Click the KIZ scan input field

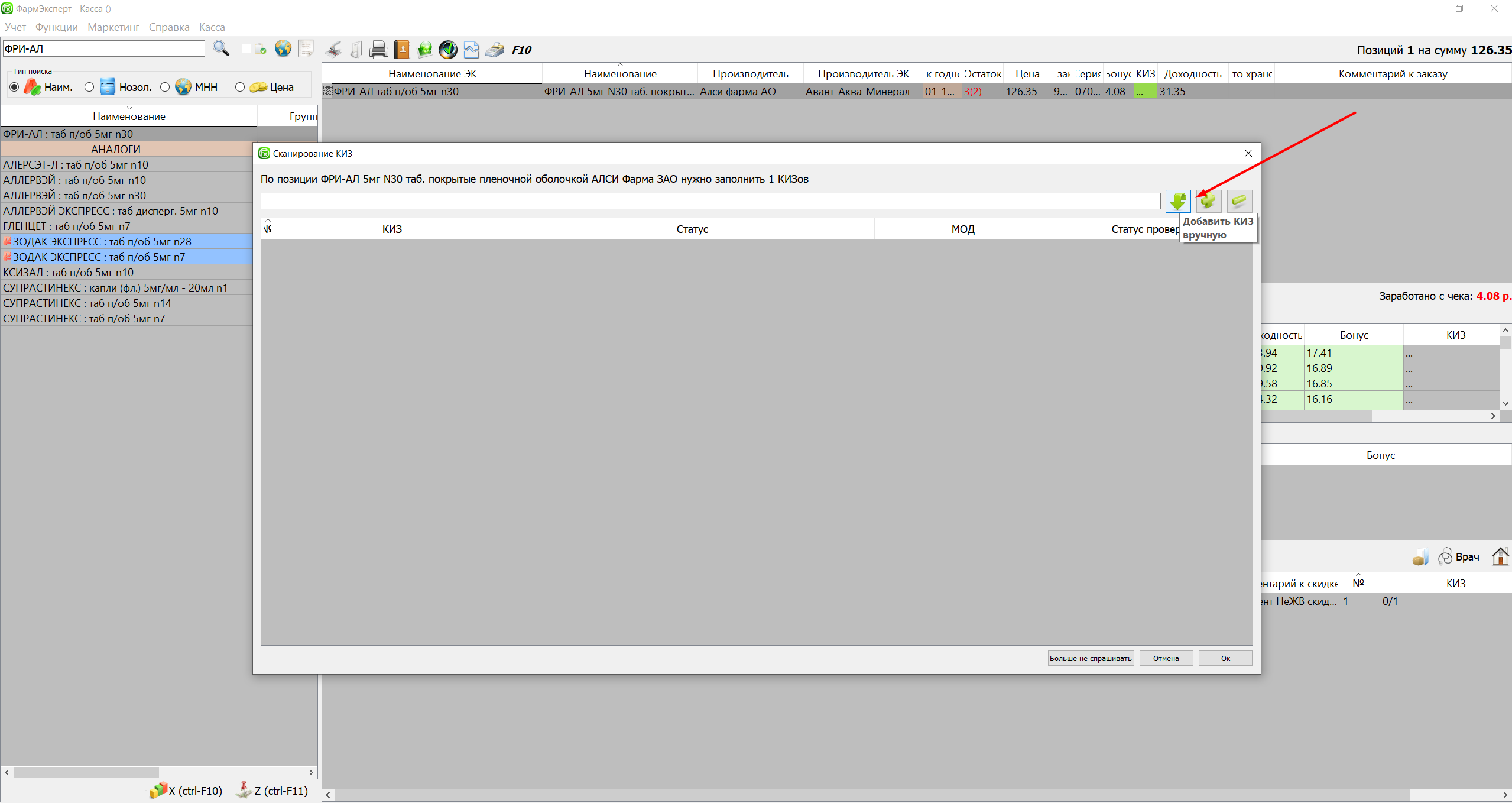pyautogui.click(x=710, y=201)
